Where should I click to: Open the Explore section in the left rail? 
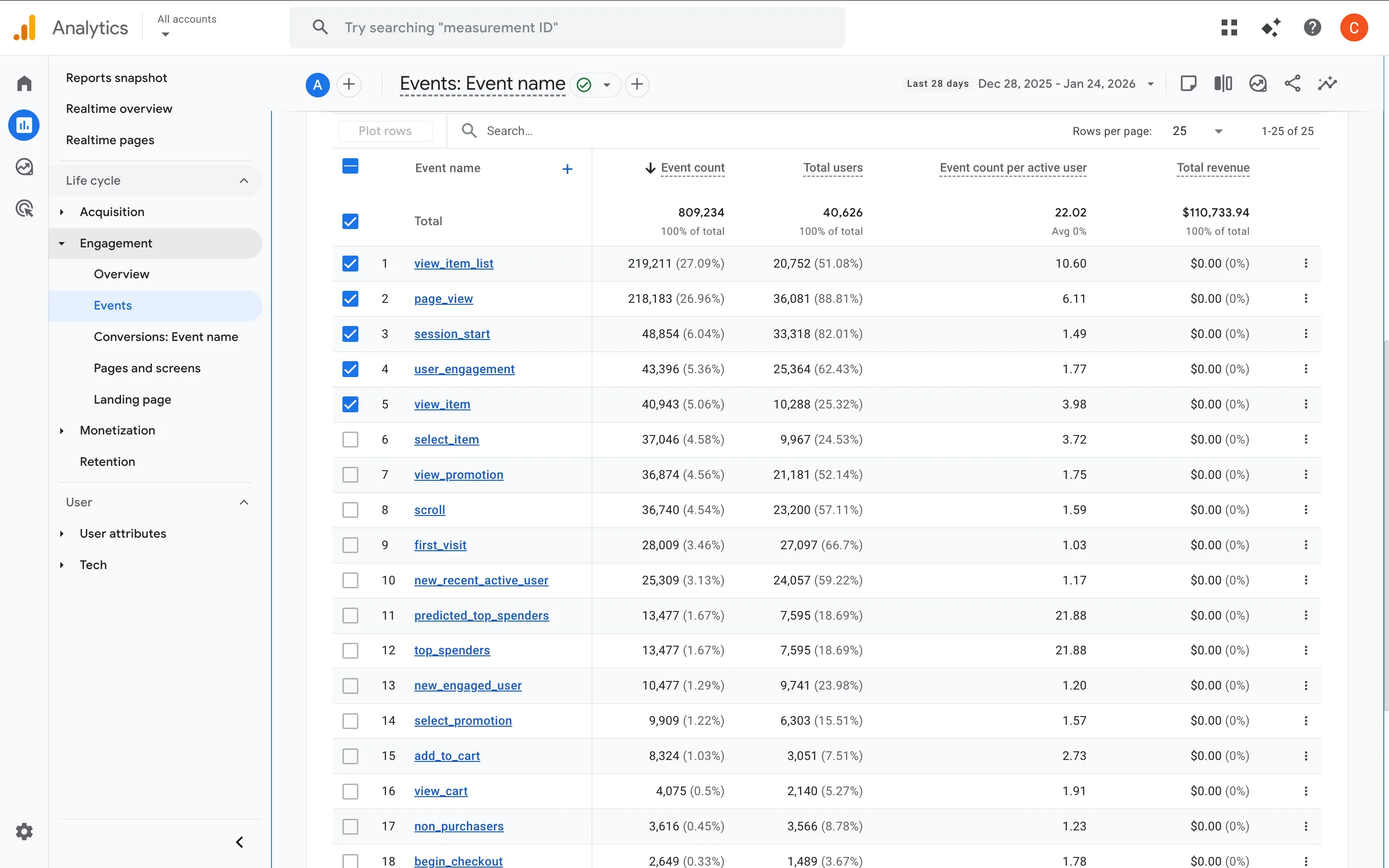point(25,166)
